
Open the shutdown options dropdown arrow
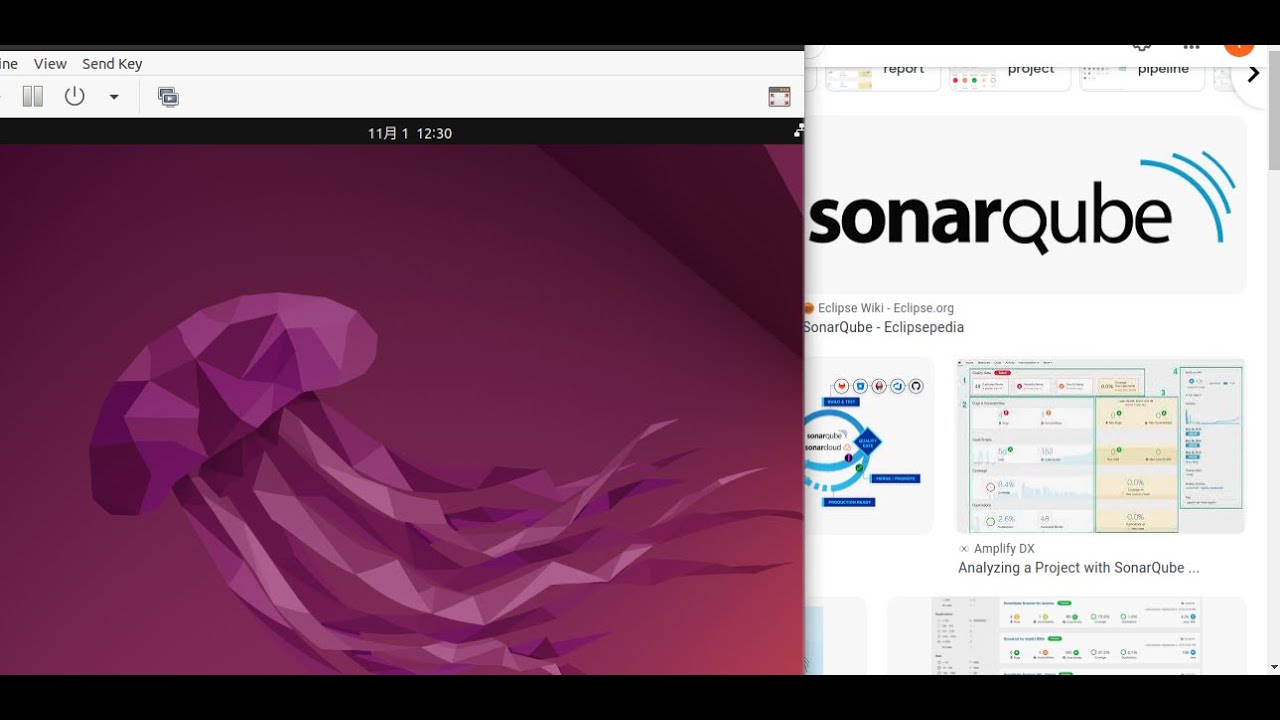(114, 97)
